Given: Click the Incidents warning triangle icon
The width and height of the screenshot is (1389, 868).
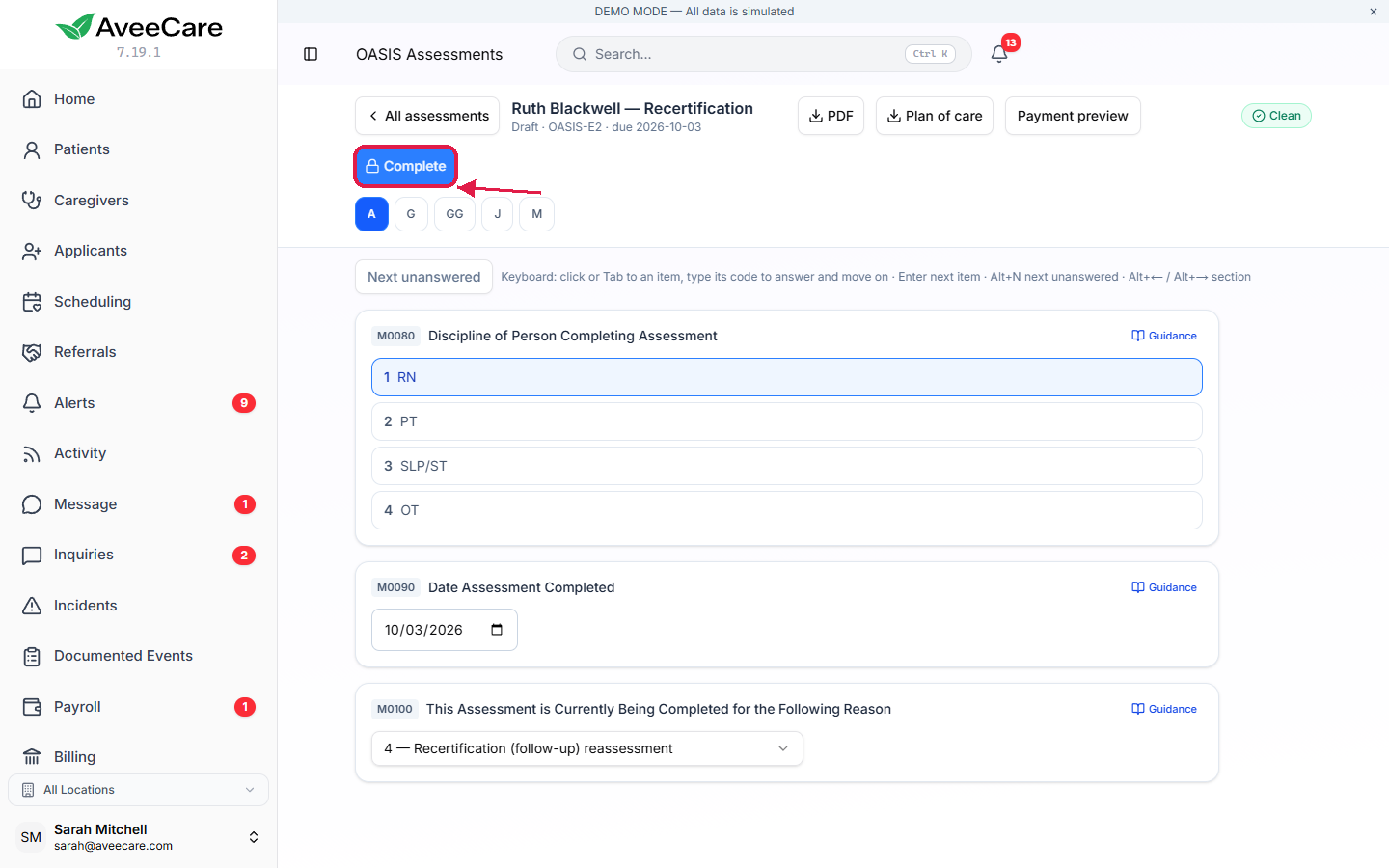Looking at the screenshot, I should coord(32,606).
